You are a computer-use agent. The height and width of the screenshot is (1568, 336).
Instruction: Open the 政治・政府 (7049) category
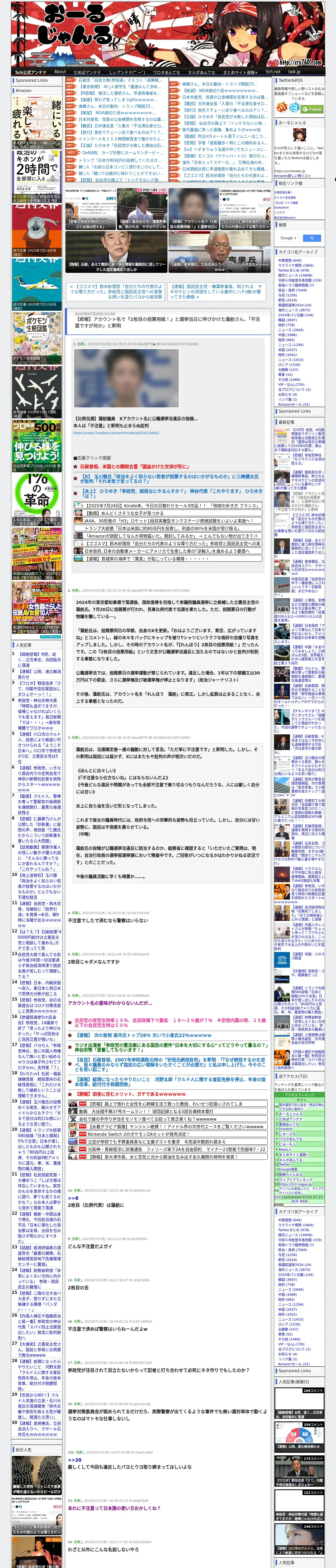click(x=293, y=290)
